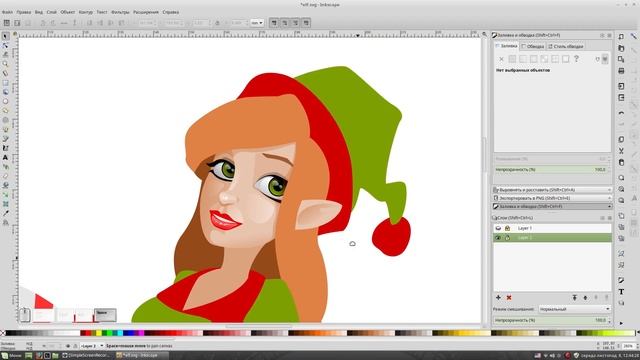This screenshot has height=360, width=640.
Task: Set fill to unset paint with the question mark
Action: click(576, 59)
